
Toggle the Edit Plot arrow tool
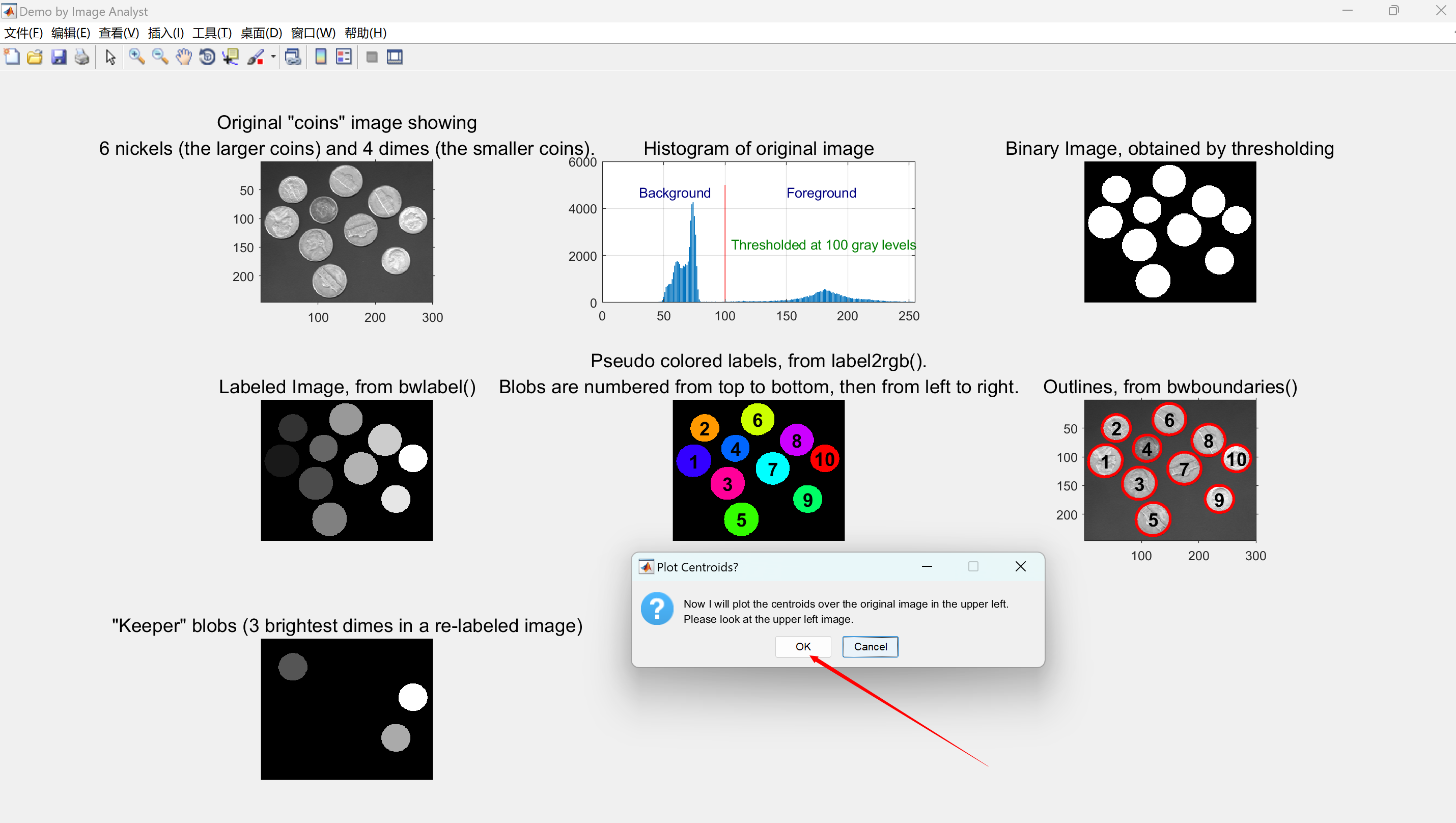[110, 57]
